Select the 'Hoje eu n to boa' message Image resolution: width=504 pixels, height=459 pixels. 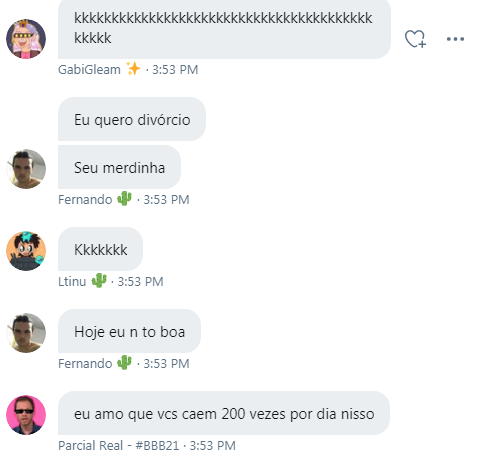[129, 331]
